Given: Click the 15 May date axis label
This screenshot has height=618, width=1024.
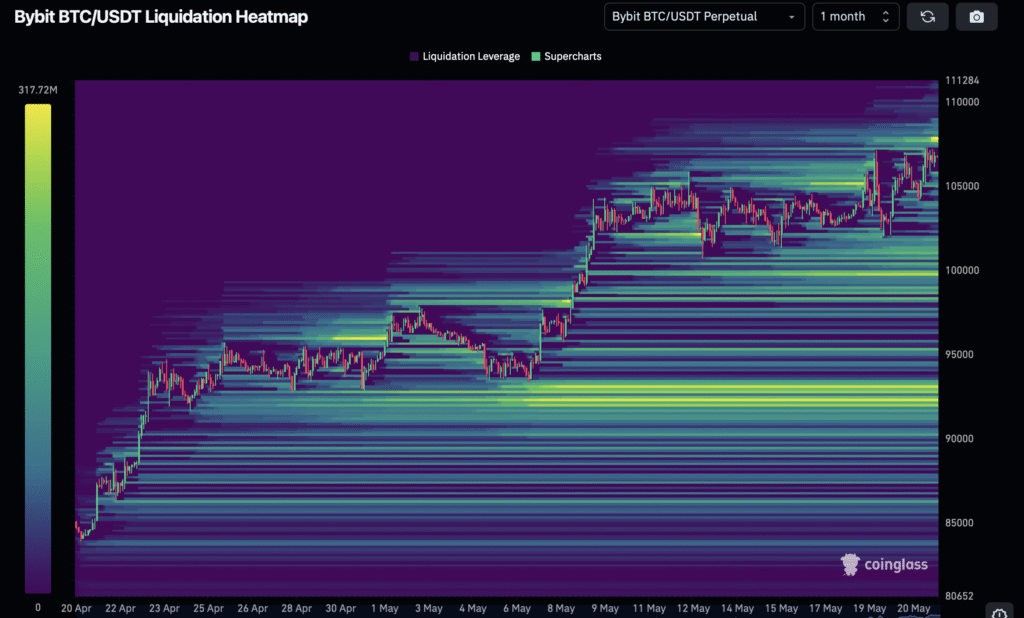Looking at the screenshot, I should tap(781, 608).
